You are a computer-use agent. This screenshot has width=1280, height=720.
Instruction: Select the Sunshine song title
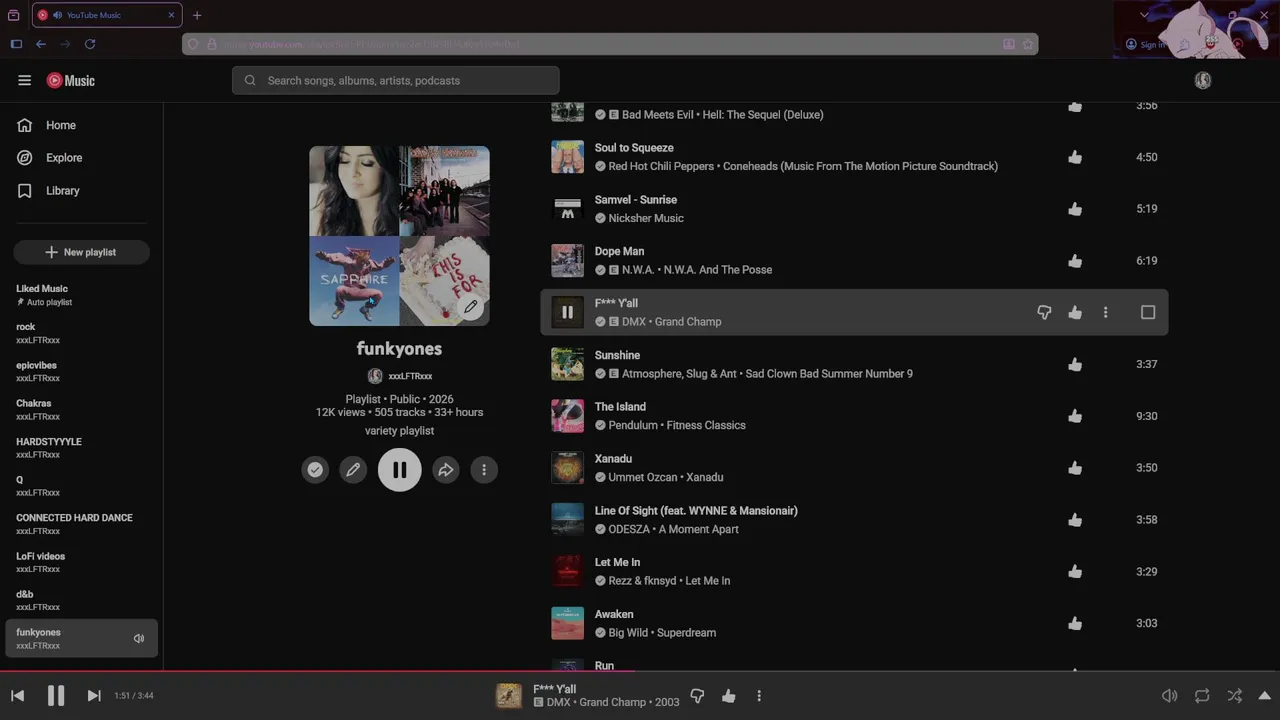(617, 355)
